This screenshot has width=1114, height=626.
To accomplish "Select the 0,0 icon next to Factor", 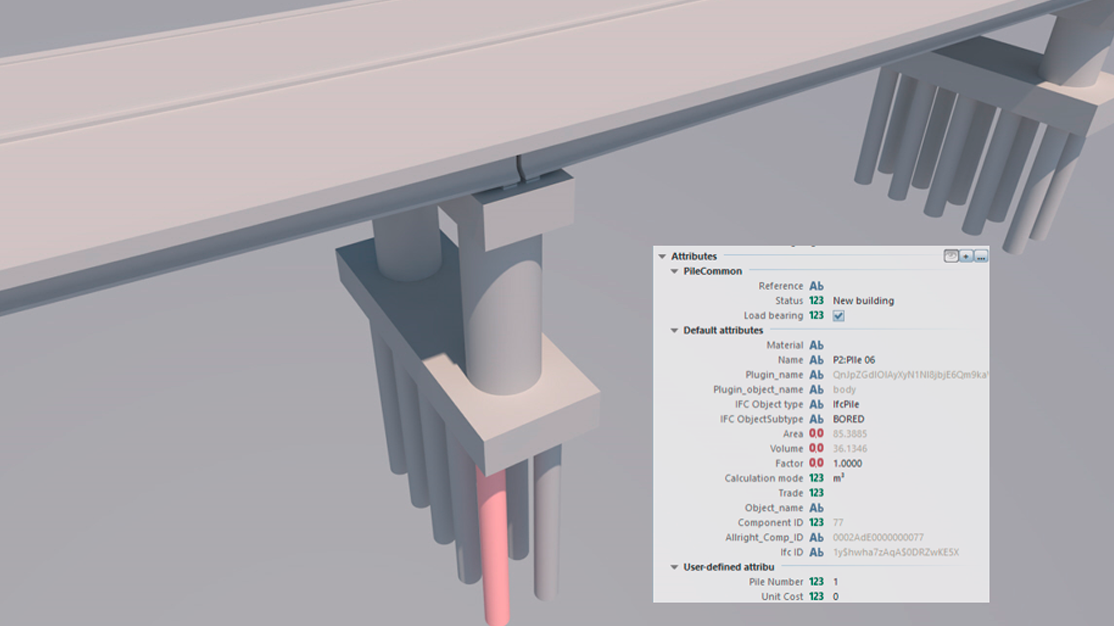I will (x=815, y=463).
